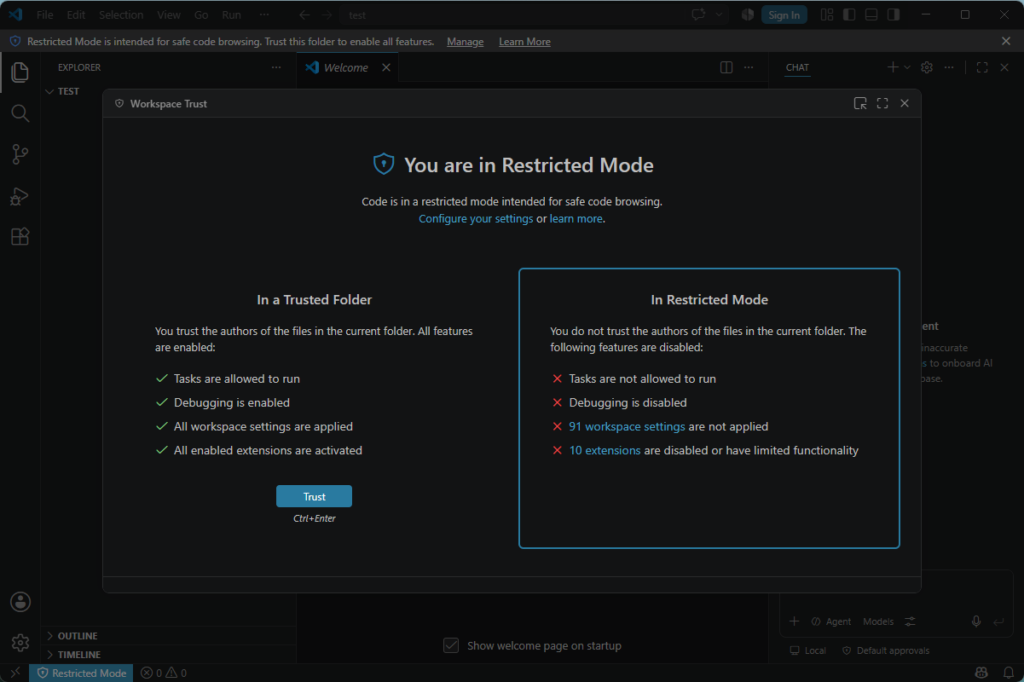Open errors and warnings count in status bar
This screenshot has width=1024, height=682.
pos(164,673)
